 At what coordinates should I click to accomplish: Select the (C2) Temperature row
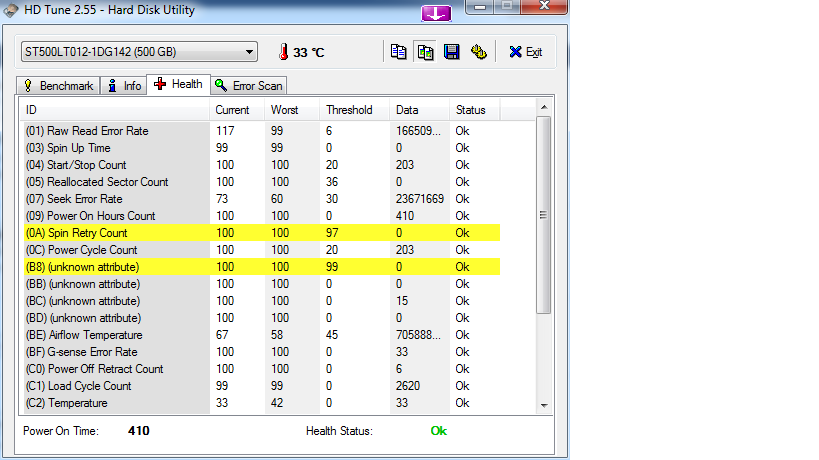[260, 403]
